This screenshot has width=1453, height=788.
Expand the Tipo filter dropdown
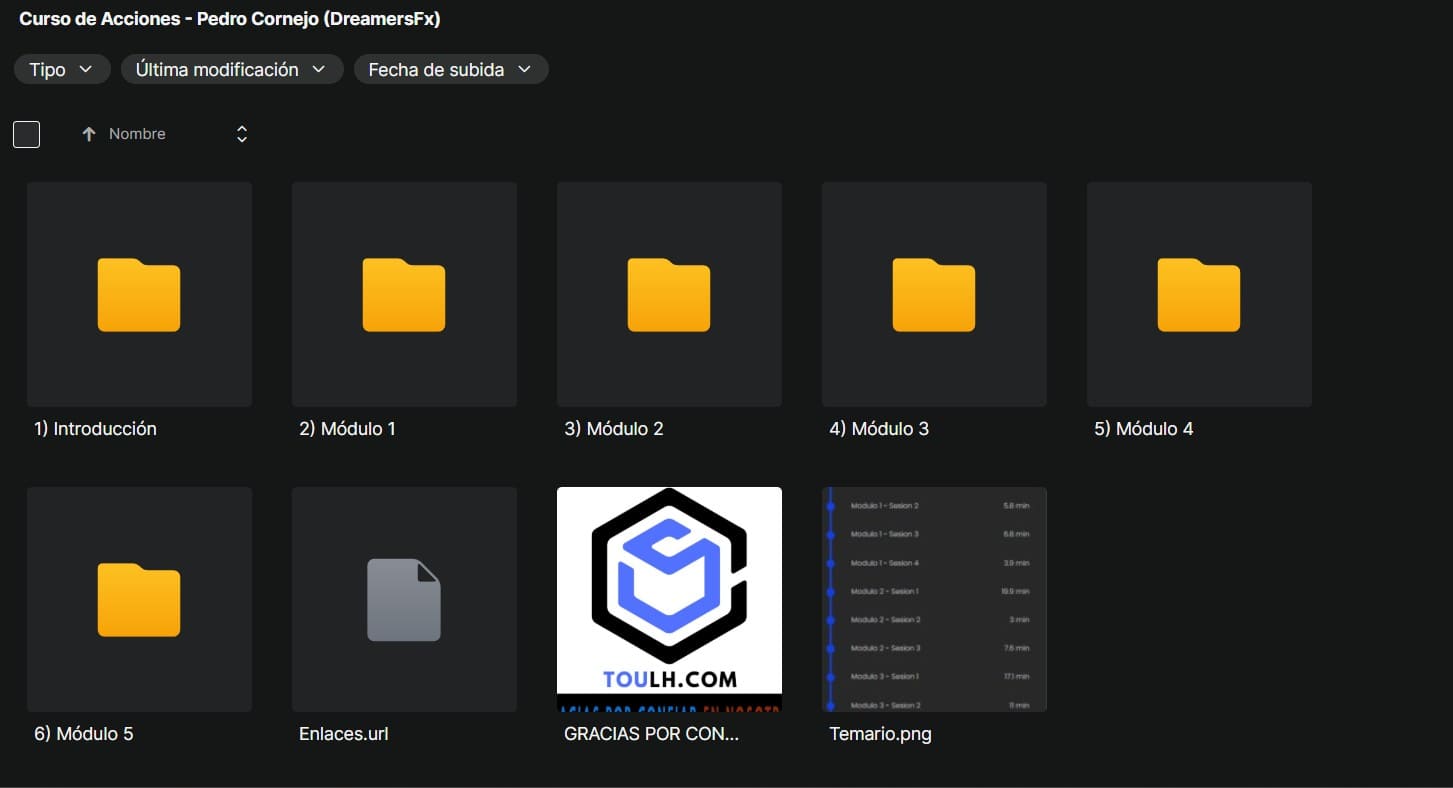61,69
